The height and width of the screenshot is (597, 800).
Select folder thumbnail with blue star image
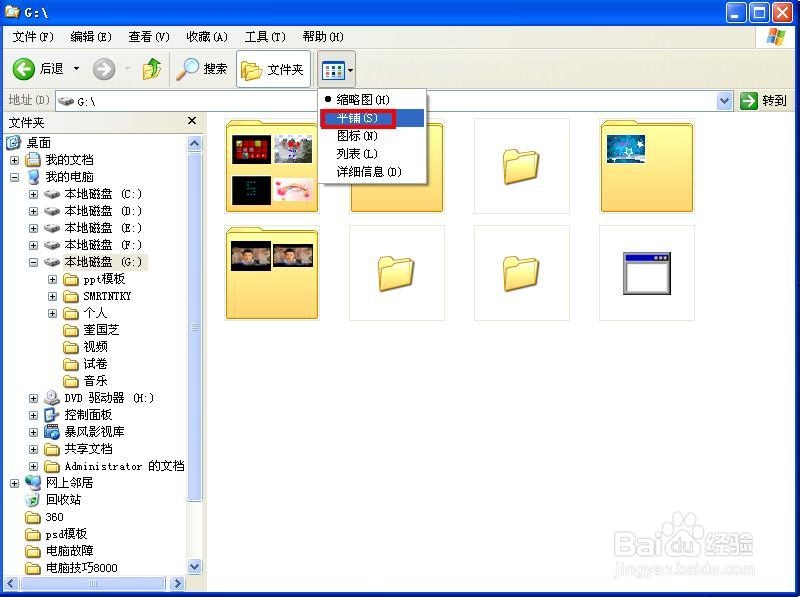(647, 166)
